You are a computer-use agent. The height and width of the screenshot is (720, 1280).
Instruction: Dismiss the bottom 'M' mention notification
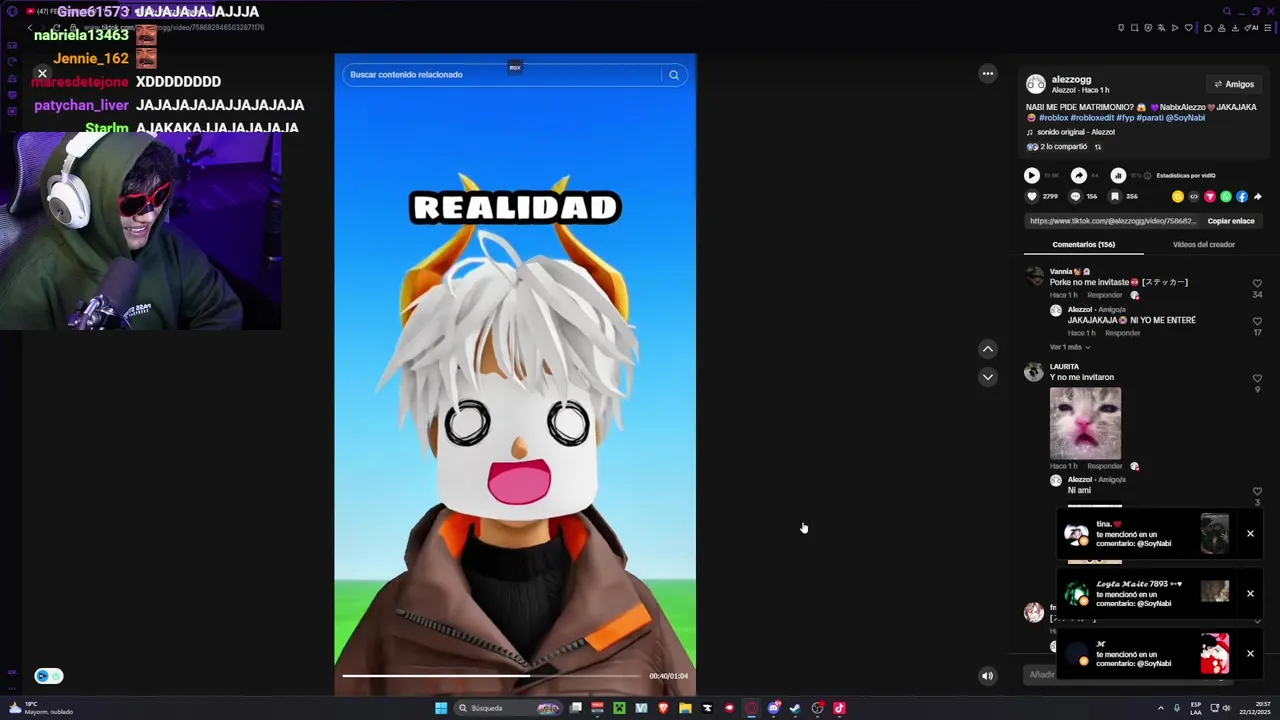(1250, 654)
